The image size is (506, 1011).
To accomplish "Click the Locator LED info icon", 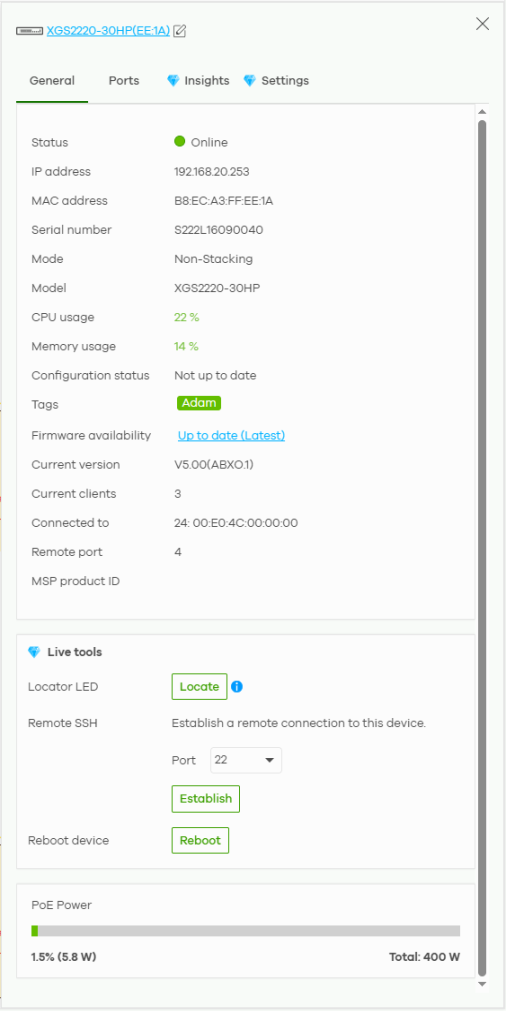I will click(237, 687).
